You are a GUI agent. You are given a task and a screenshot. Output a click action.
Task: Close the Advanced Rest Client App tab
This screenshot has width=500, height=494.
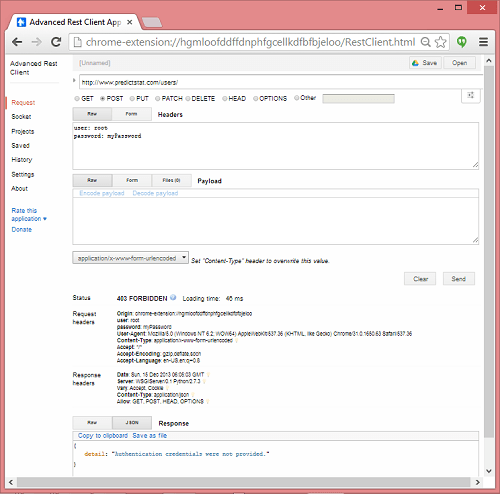pos(130,22)
